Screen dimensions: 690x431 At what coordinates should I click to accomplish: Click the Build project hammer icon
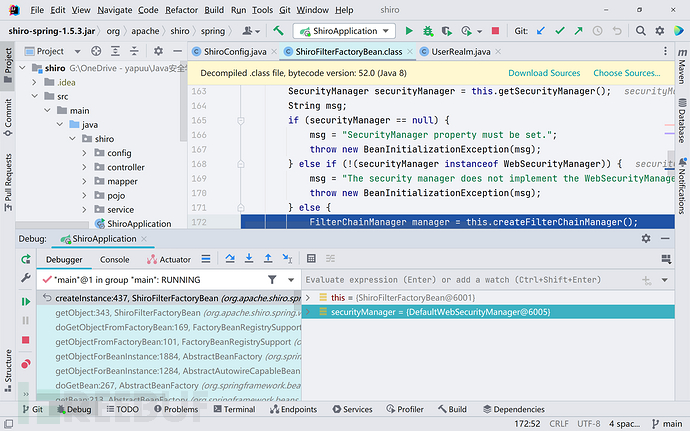[x=278, y=31]
